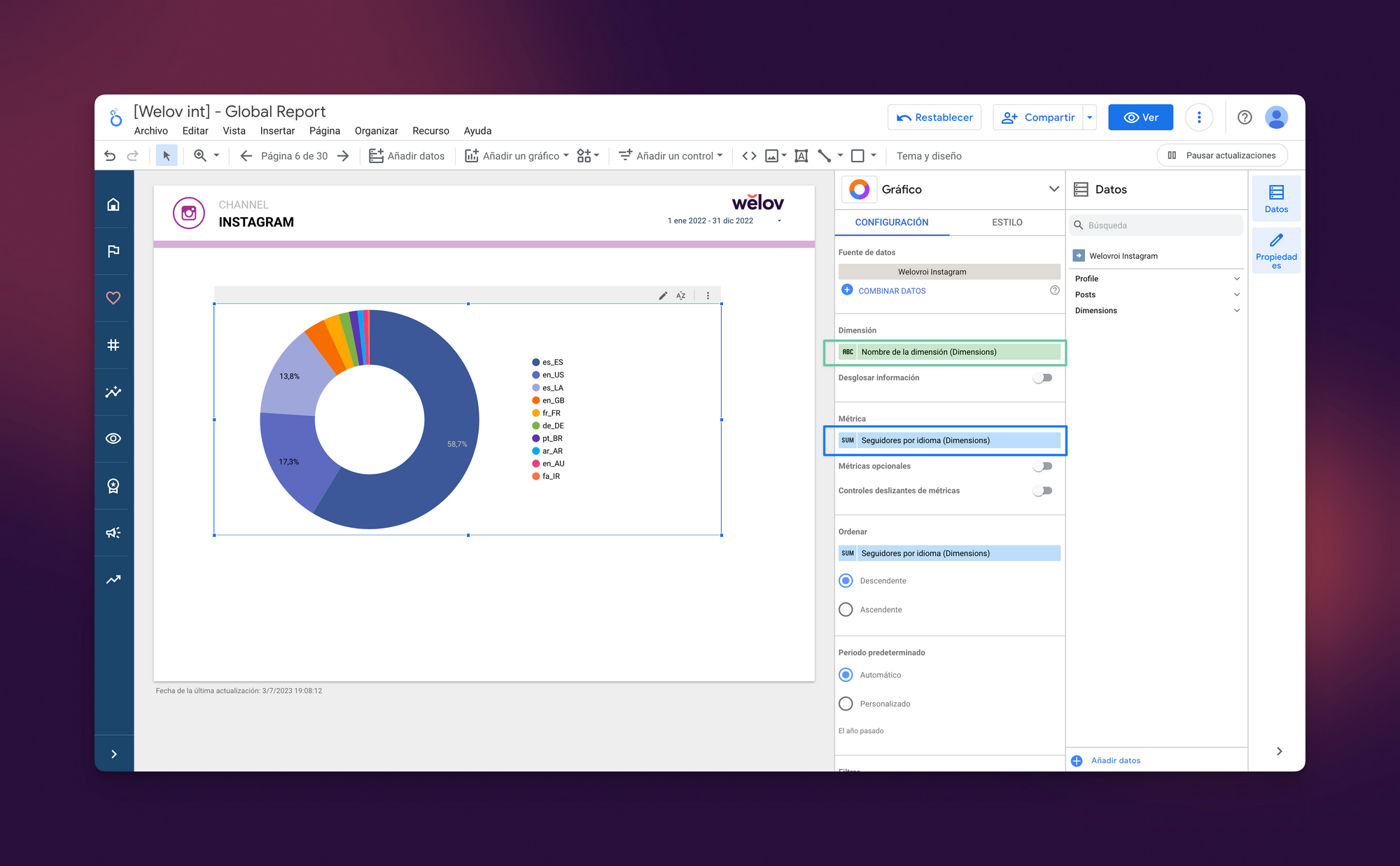Open the eye icon in sidebar
This screenshot has width=1400, height=866.
pos(113,439)
